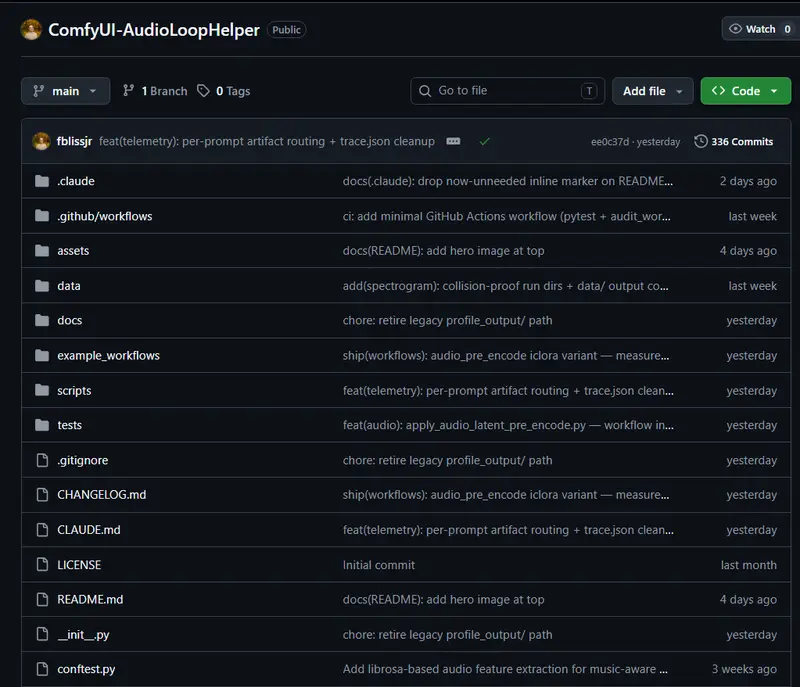Click the file icon next to LICENSE
Image resolution: width=800 pixels, height=687 pixels.
point(42,565)
